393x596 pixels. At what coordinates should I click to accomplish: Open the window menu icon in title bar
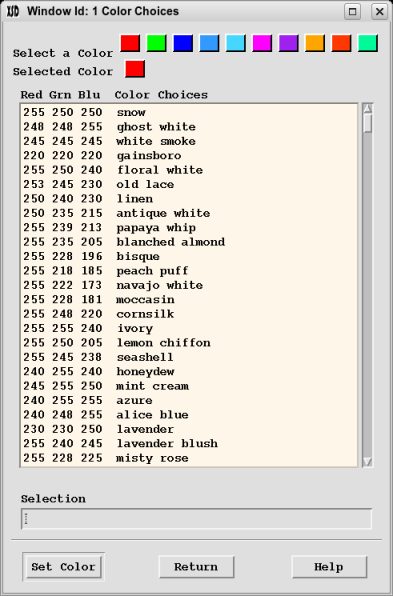[13, 11]
